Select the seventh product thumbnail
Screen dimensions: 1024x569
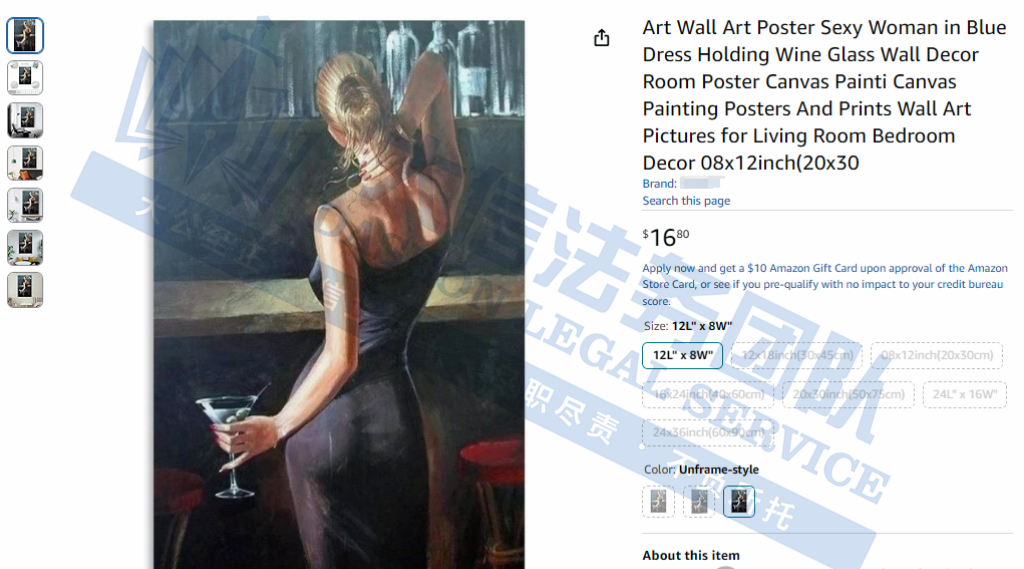pyautogui.click(x=25, y=290)
